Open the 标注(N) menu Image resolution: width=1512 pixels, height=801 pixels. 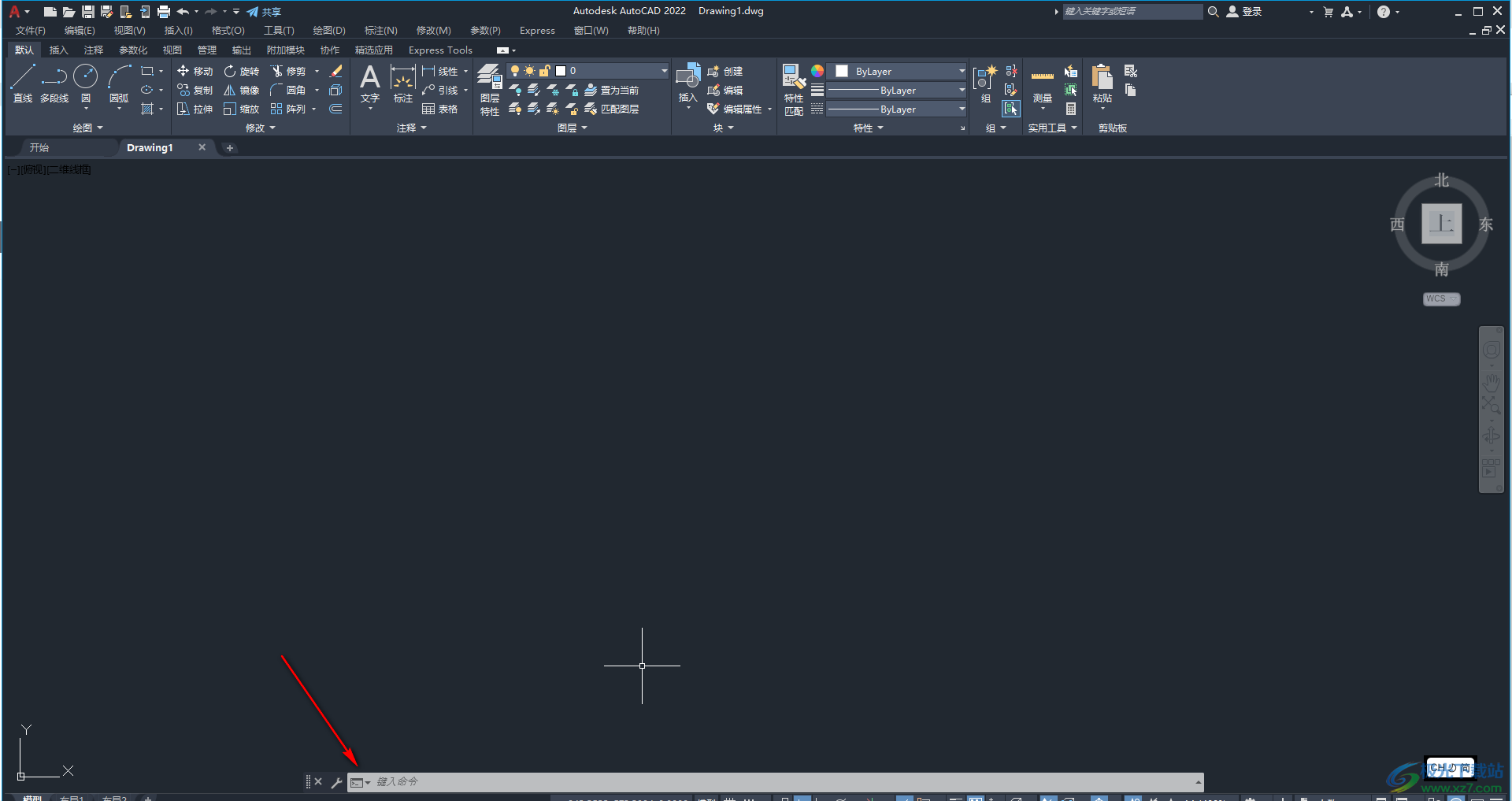[x=380, y=31]
